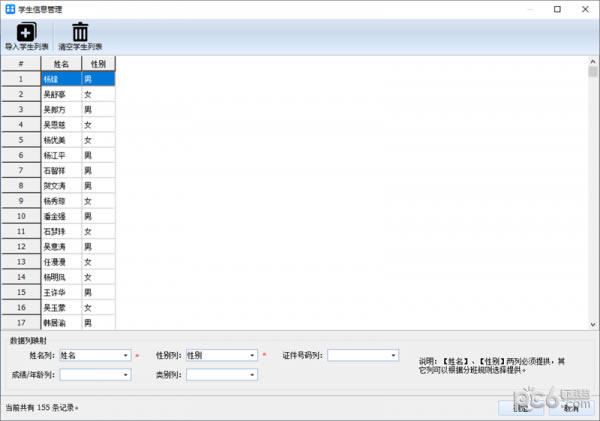600x421 pixels.
Task: Click the vertical scrollbar down arrow
Action: [x=591, y=322]
